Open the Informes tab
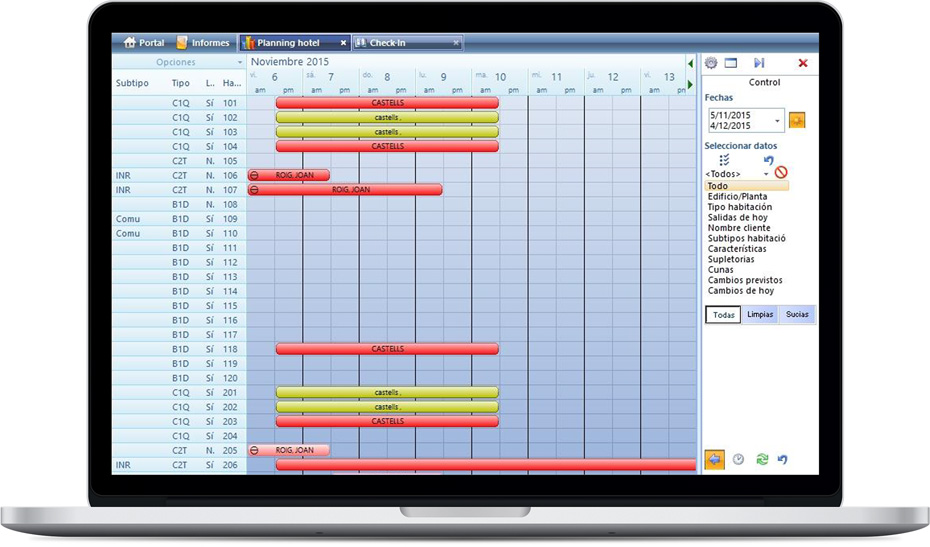Viewport: 930px width, 547px height. click(x=203, y=43)
